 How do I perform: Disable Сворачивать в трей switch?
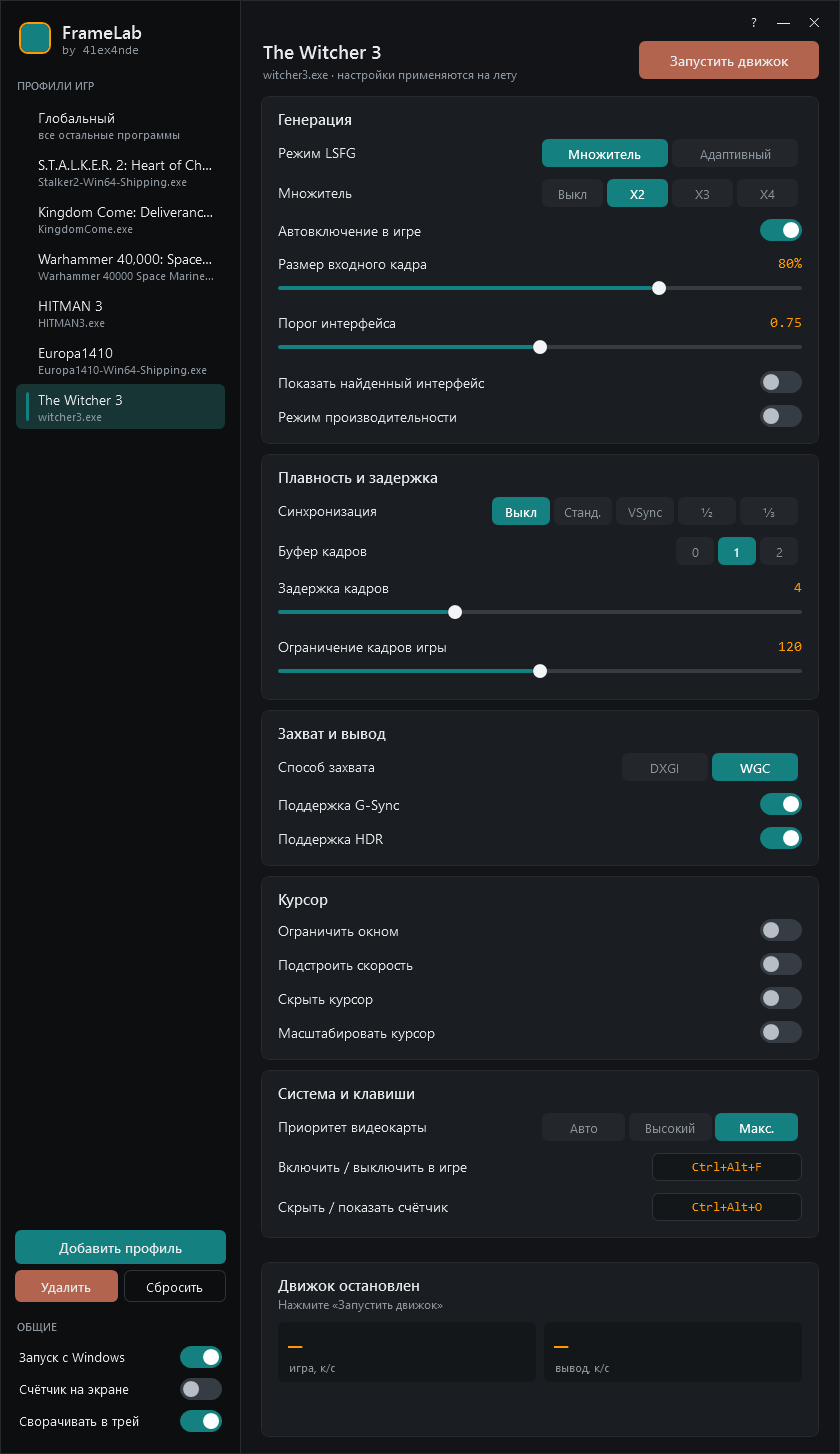tap(201, 1421)
